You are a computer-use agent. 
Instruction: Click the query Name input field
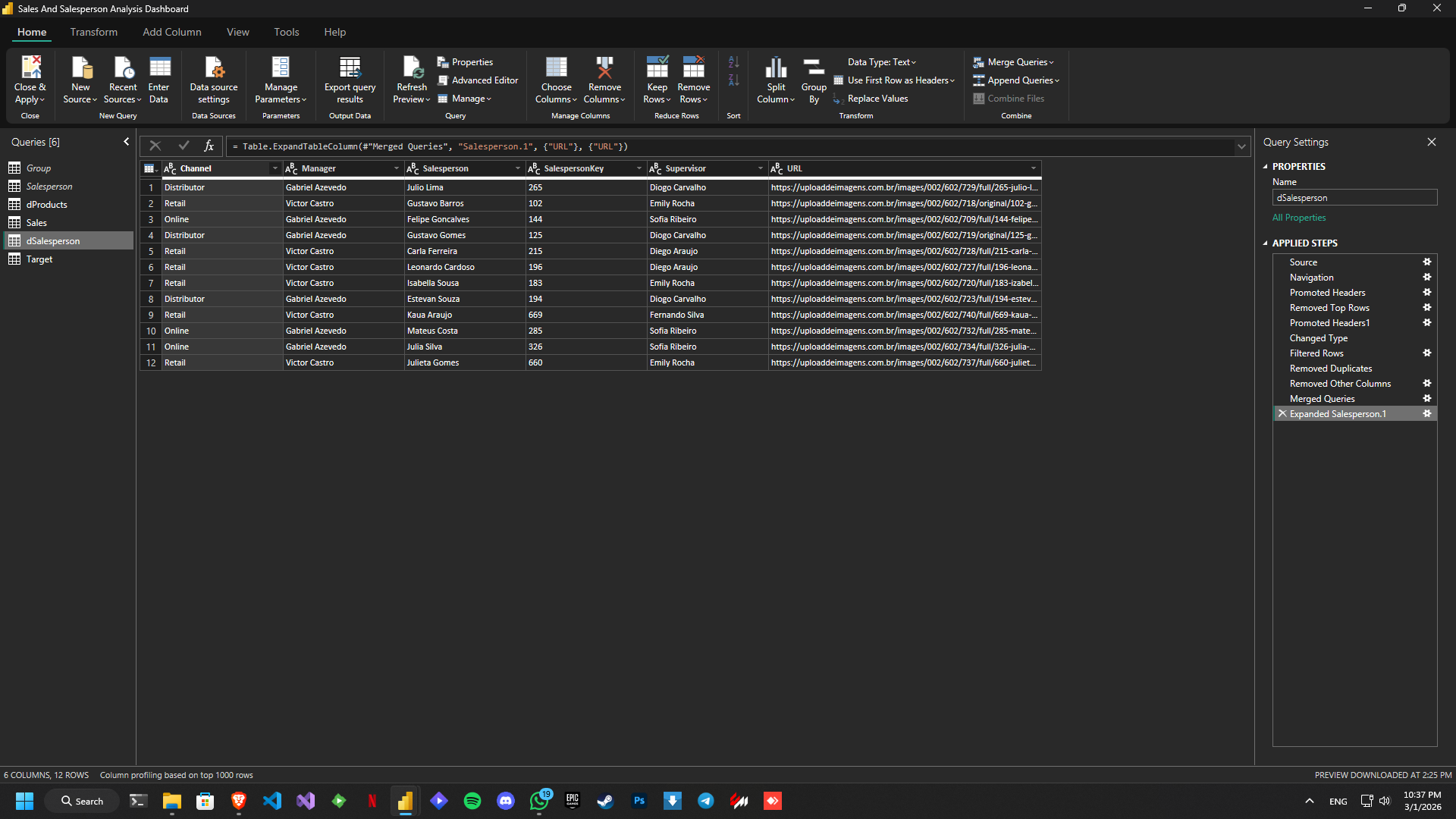[1354, 198]
